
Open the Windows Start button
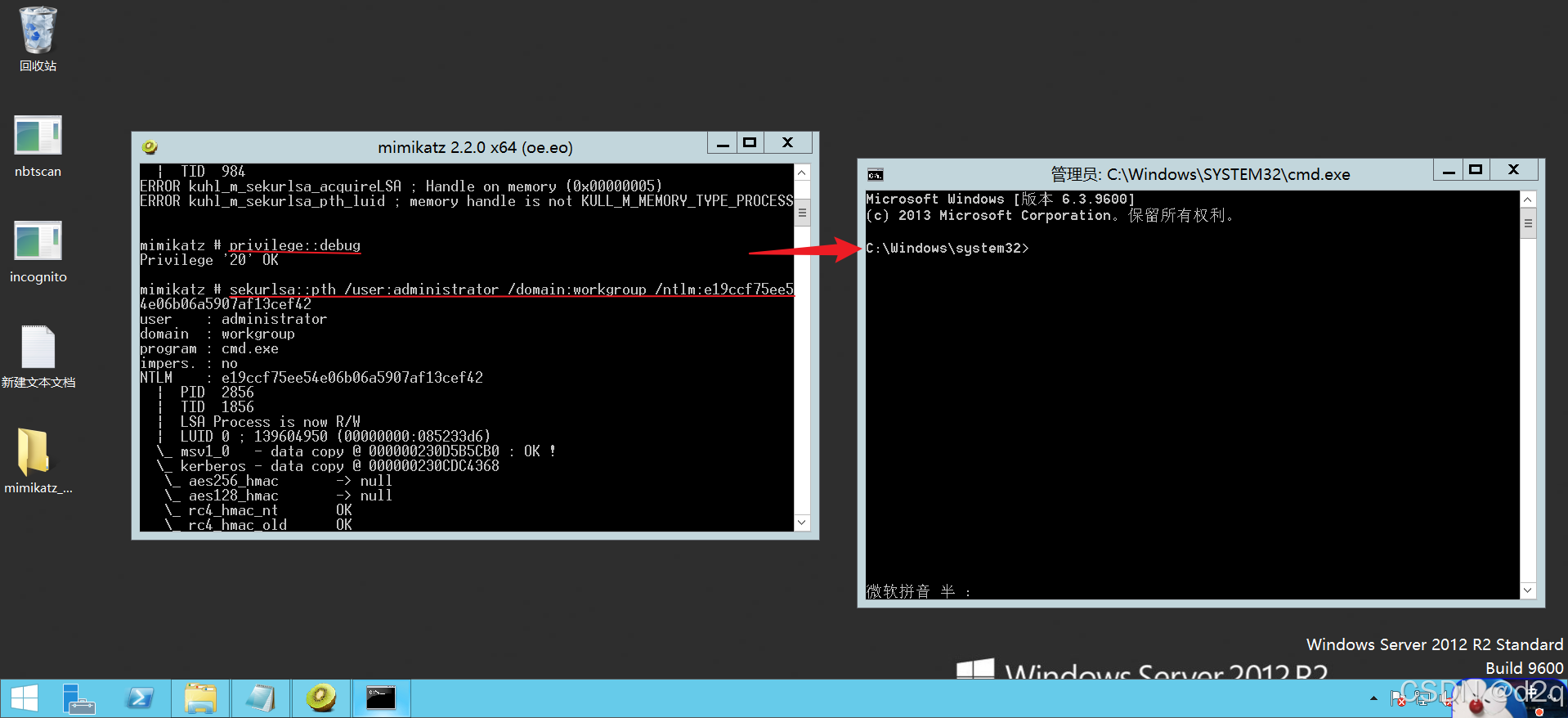25,698
